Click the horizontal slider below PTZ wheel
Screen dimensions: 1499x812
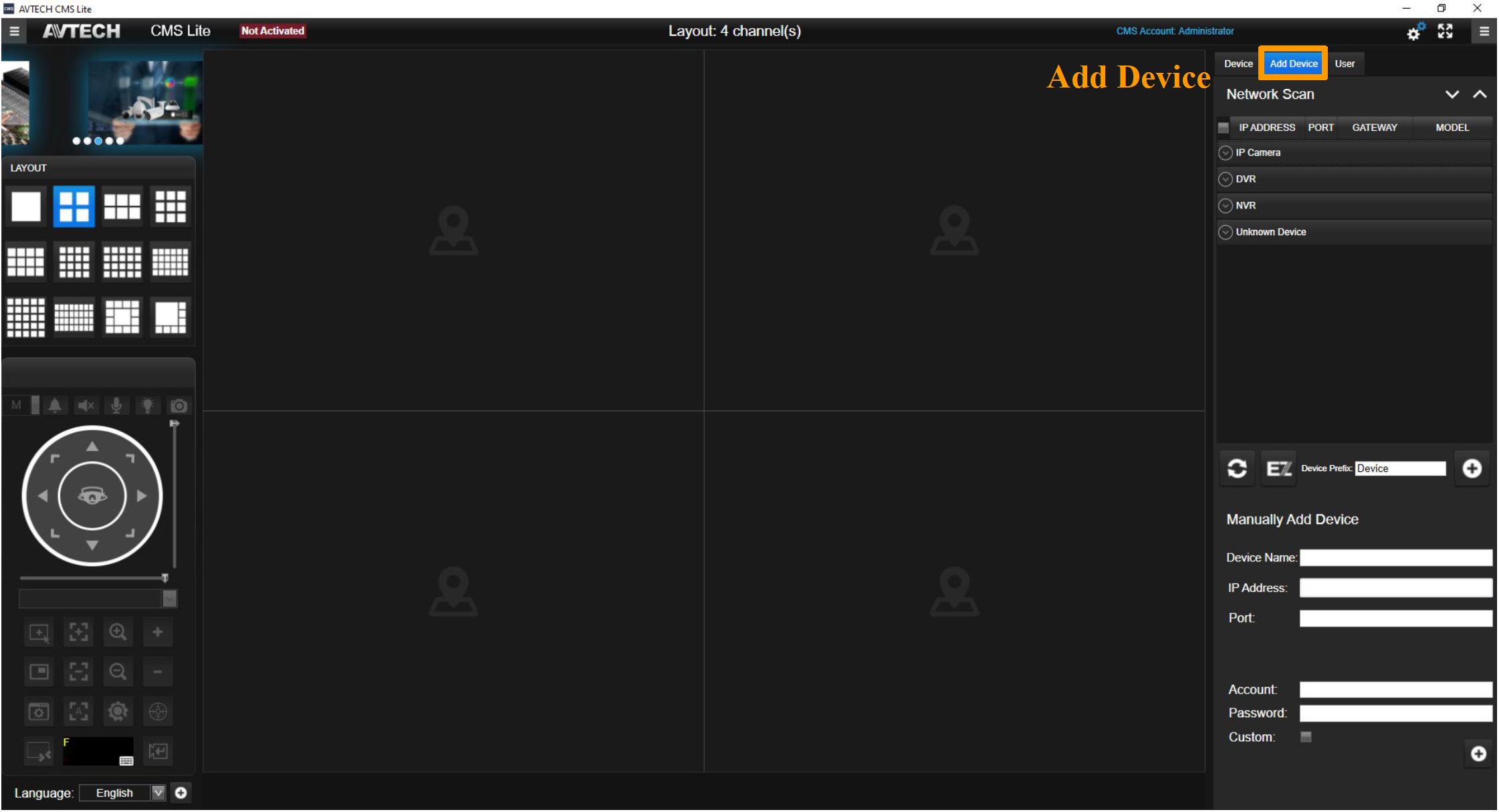92,577
